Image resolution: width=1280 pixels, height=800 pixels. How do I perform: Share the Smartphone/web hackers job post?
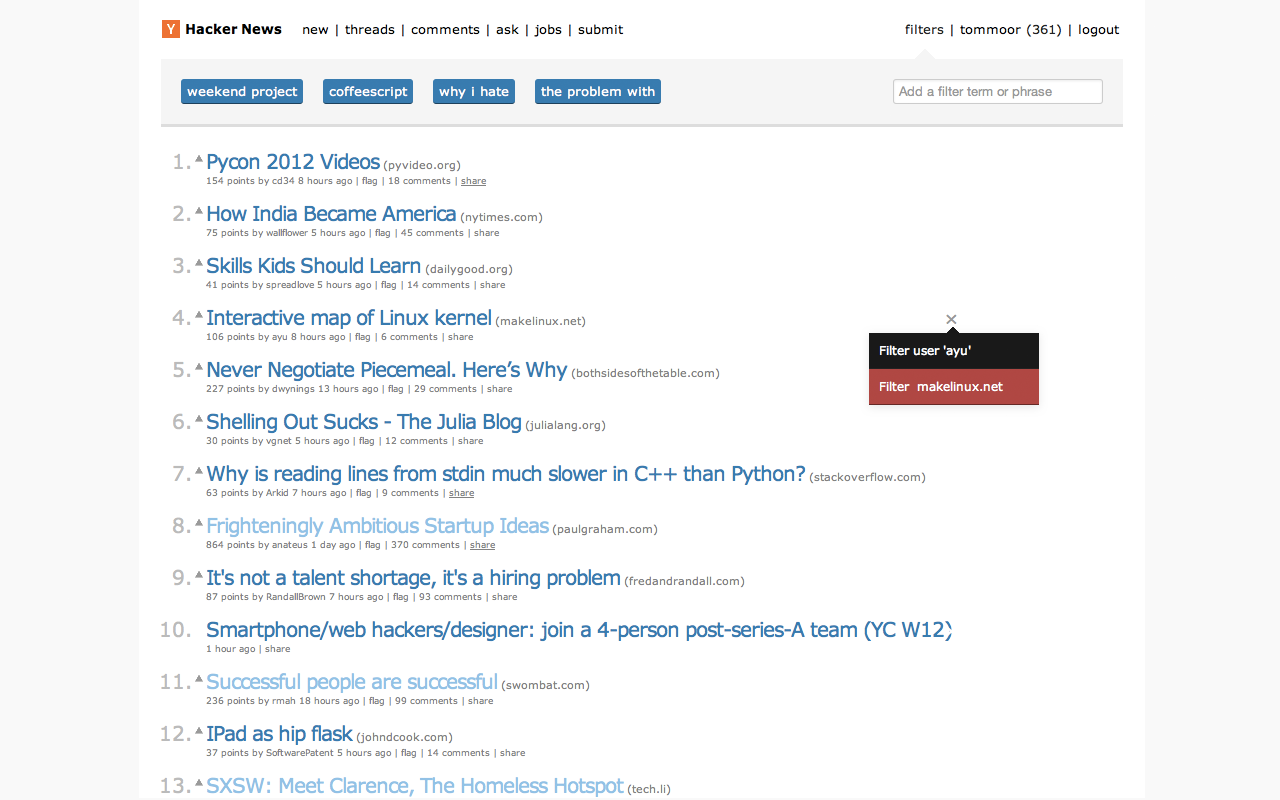[277, 649]
